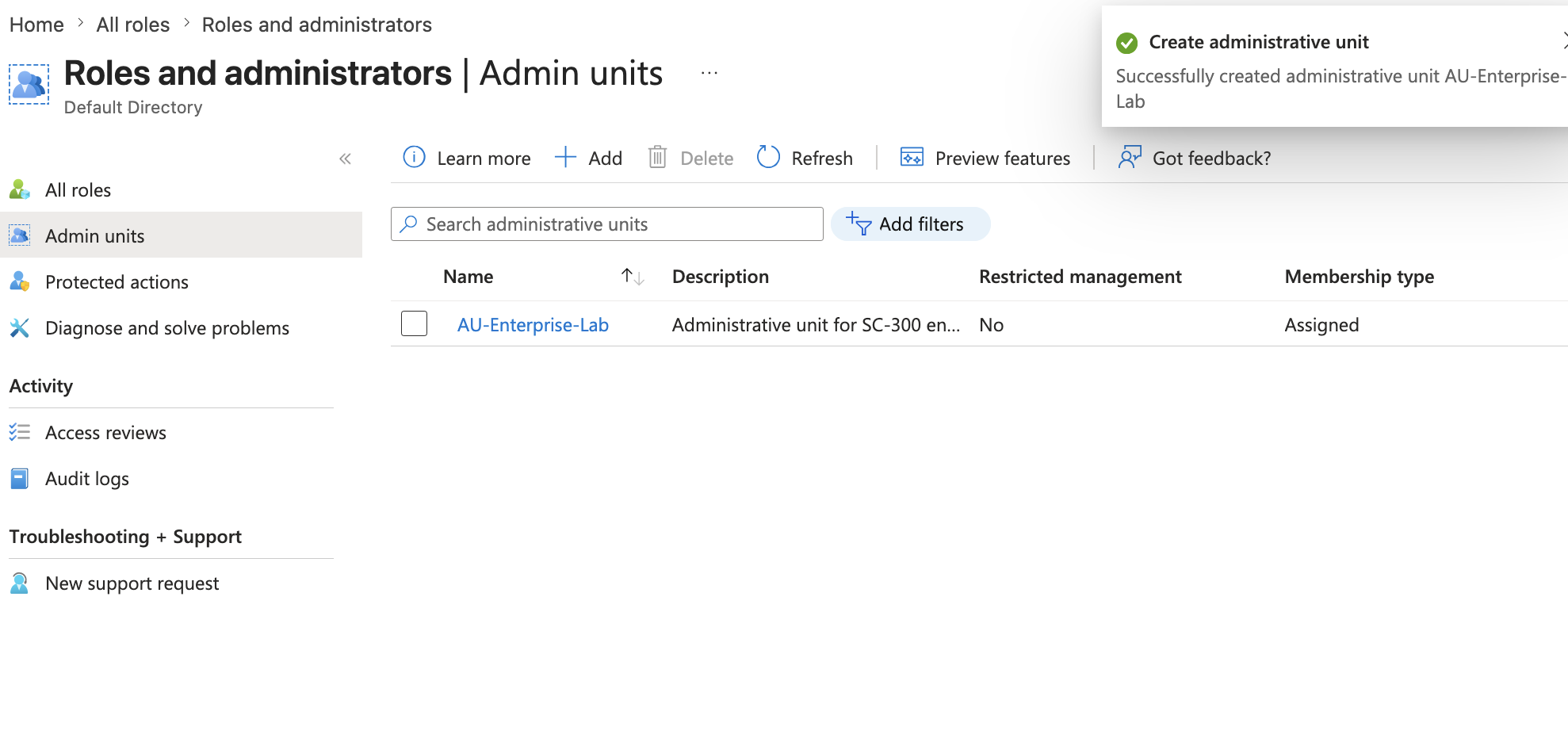Click the funnel icon on Add filters
Image resolution: width=1568 pixels, height=742 pixels.
coord(859,224)
